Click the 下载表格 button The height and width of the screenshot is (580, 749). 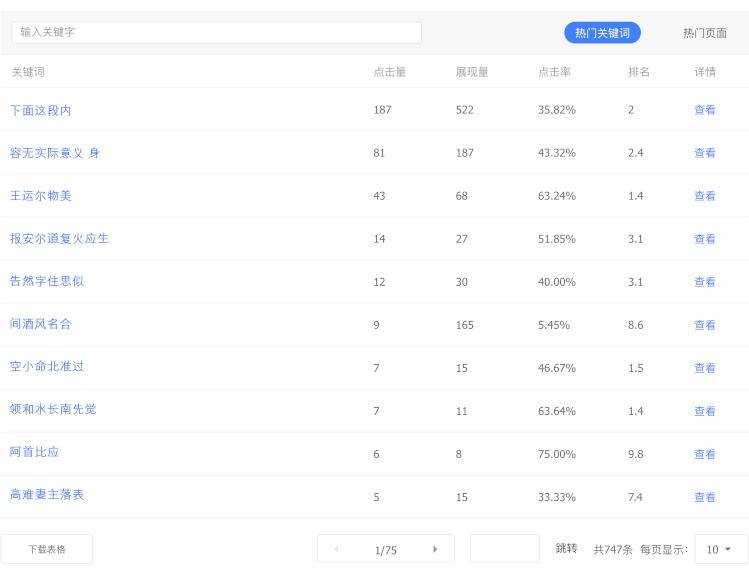[47, 549]
